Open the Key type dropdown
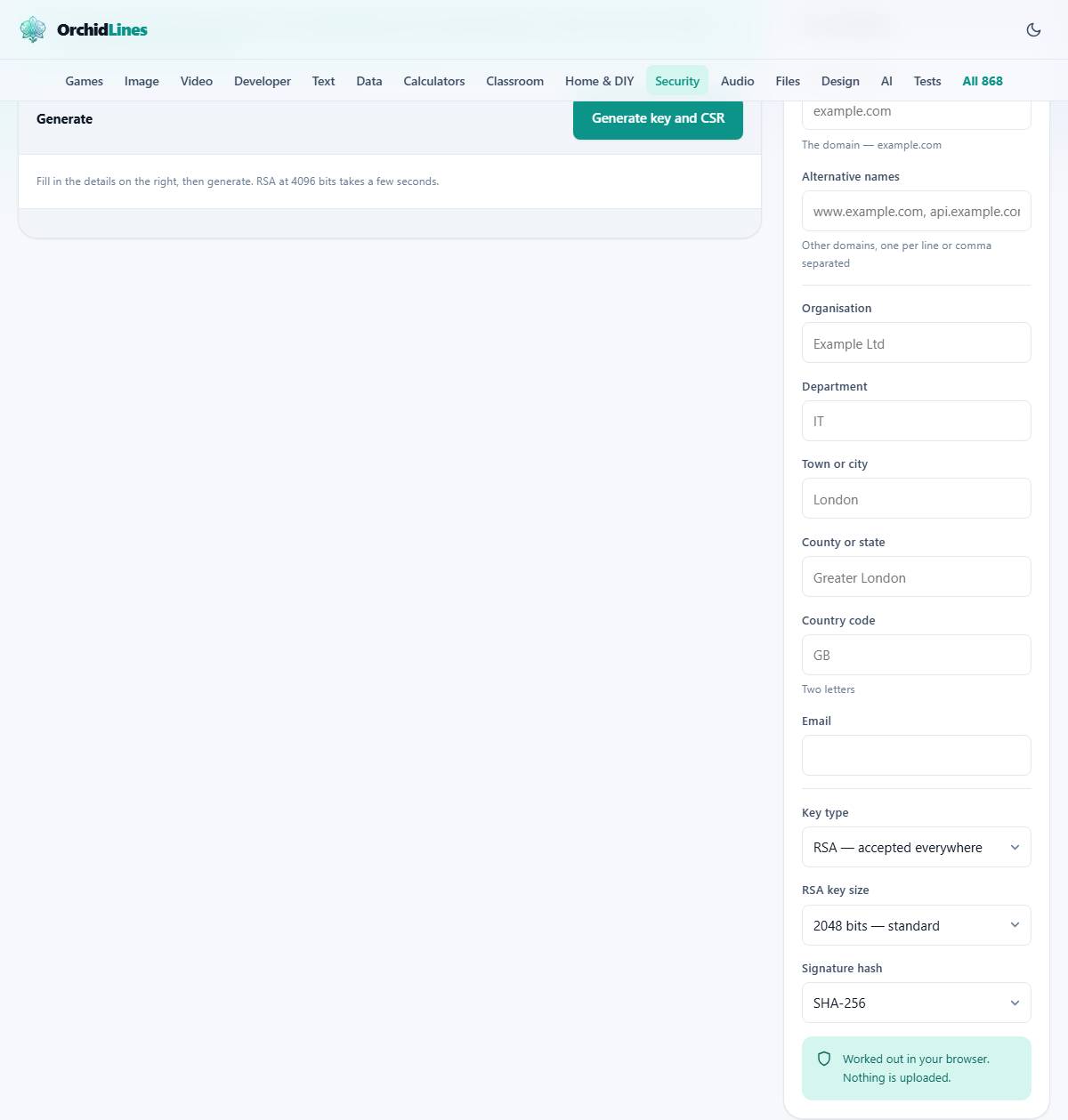1068x1120 pixels. [x=917, y=847]
